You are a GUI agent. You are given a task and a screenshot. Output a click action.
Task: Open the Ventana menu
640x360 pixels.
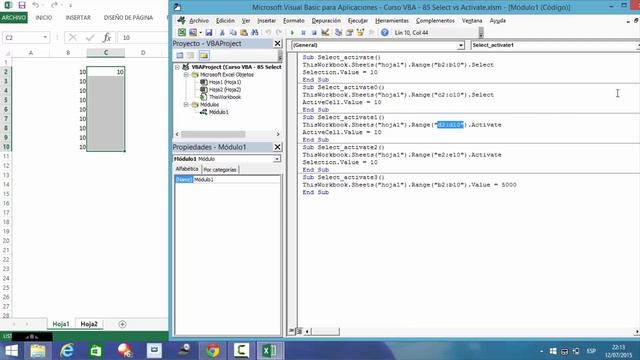click(472, 20)
